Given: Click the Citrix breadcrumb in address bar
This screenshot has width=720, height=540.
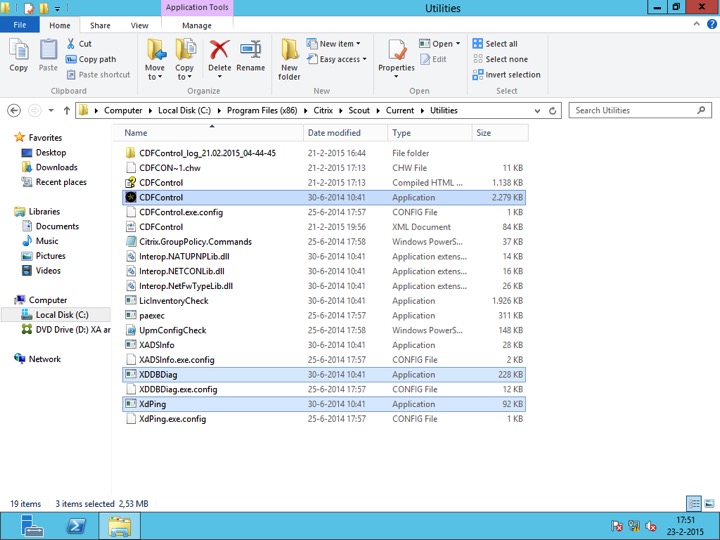Looking at the screenshot, I should point(323,110).
